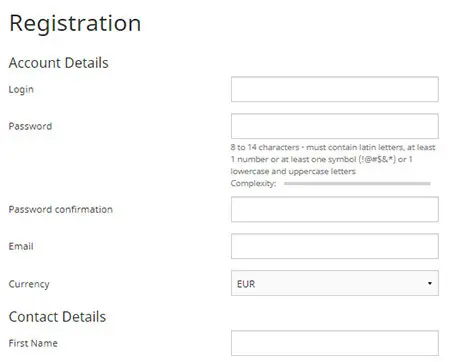Click the small arrow in Currency selector
The height and width of the screenshot is (362, 450).
[x=430, y=283]
